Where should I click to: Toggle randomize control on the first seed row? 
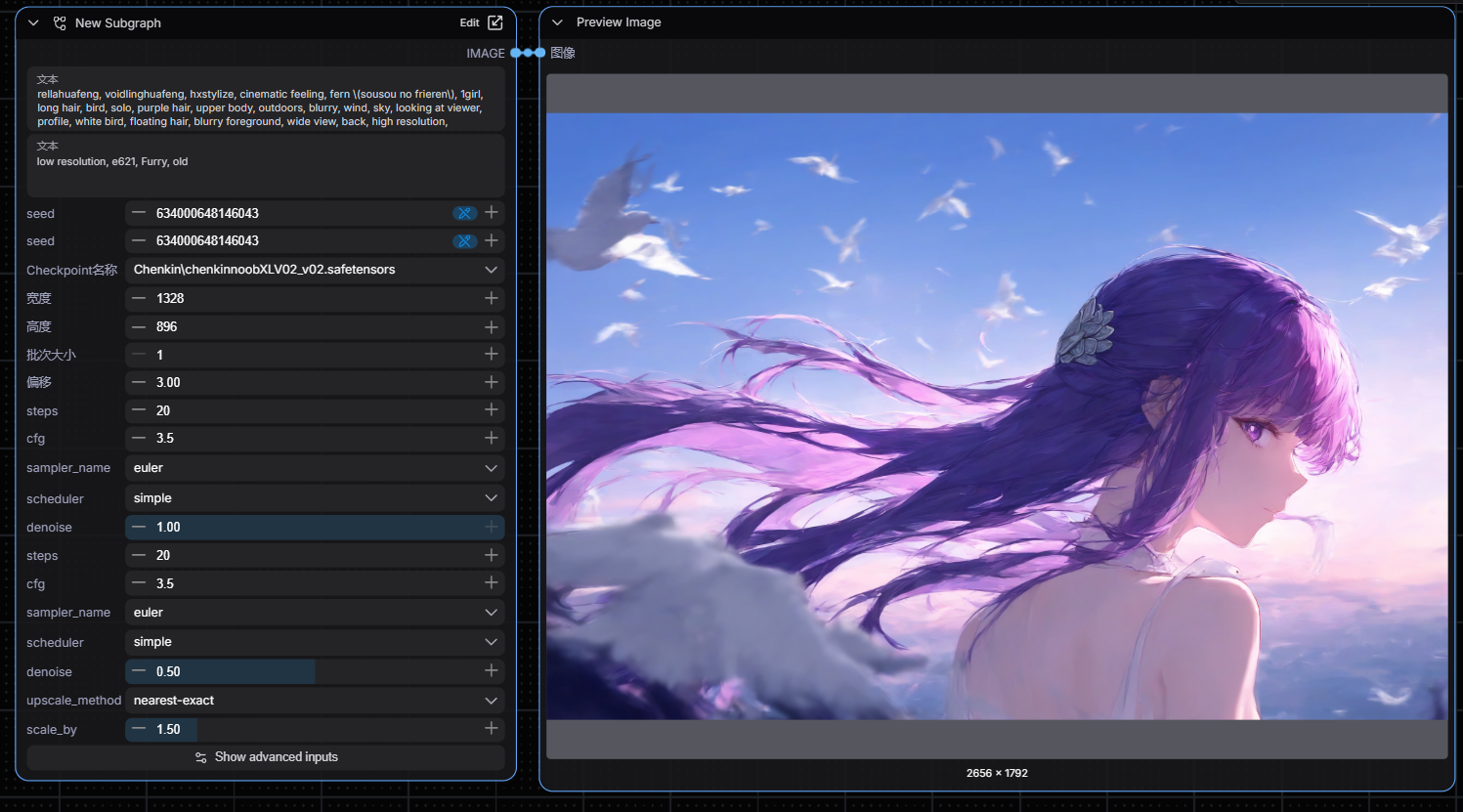(464, 213)
